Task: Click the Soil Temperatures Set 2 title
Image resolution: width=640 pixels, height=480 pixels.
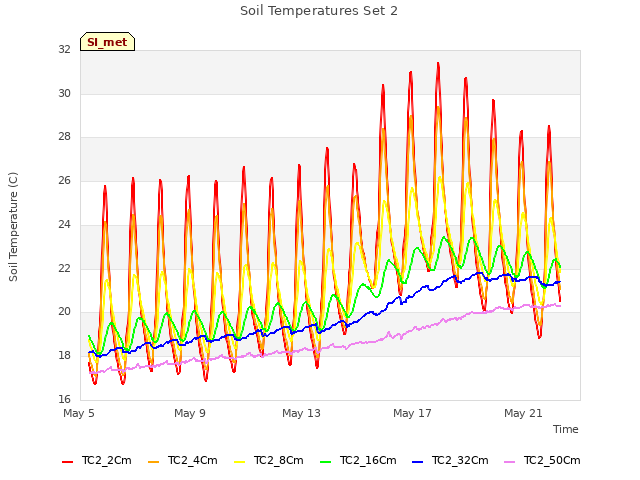Action: click(319, 11)
